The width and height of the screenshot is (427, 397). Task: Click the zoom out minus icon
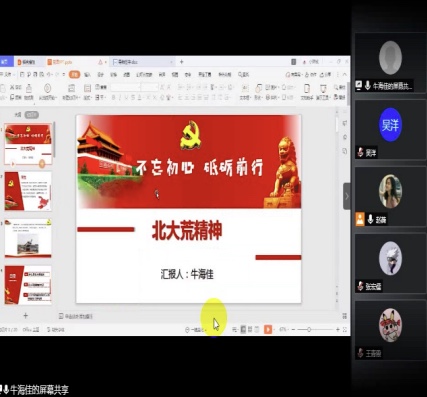(293, 329)
